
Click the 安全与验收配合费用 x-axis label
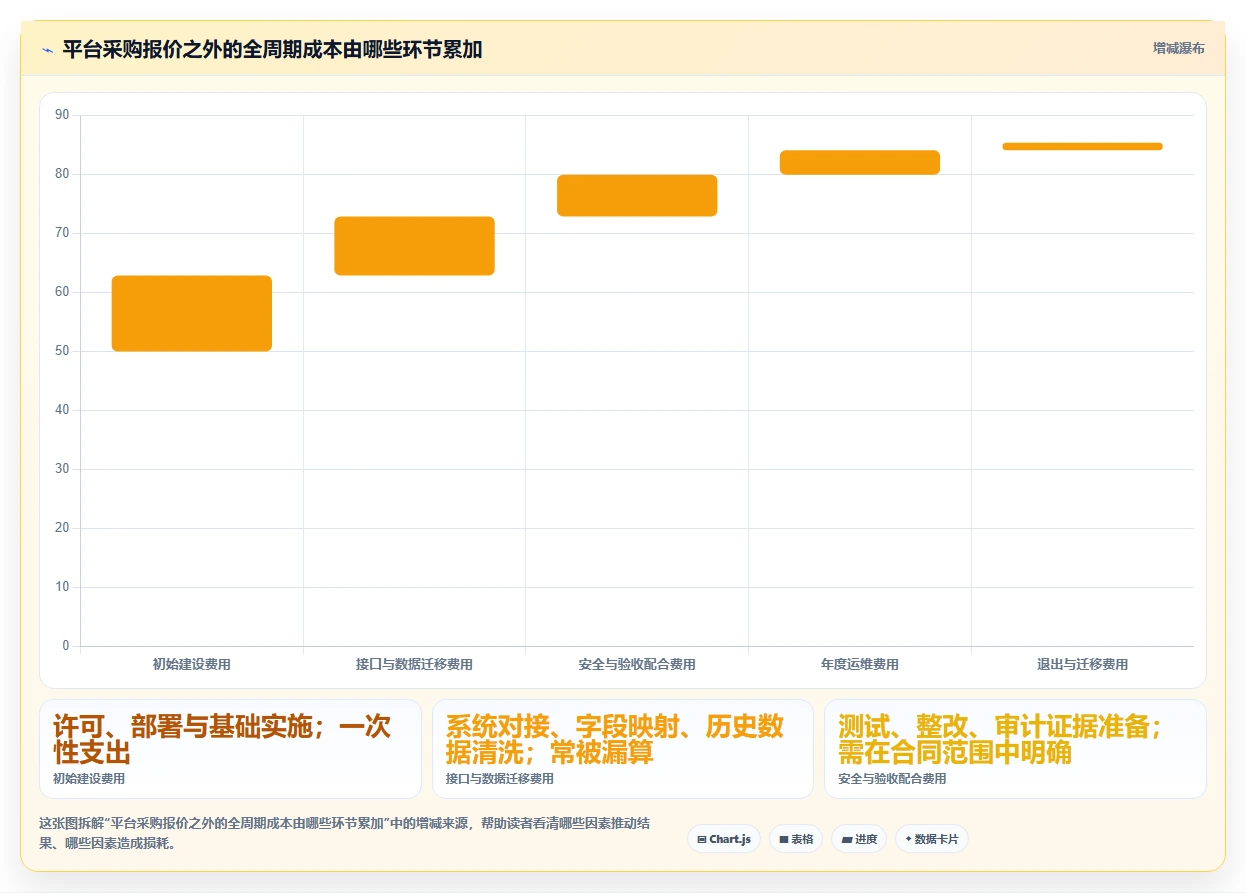637,664
